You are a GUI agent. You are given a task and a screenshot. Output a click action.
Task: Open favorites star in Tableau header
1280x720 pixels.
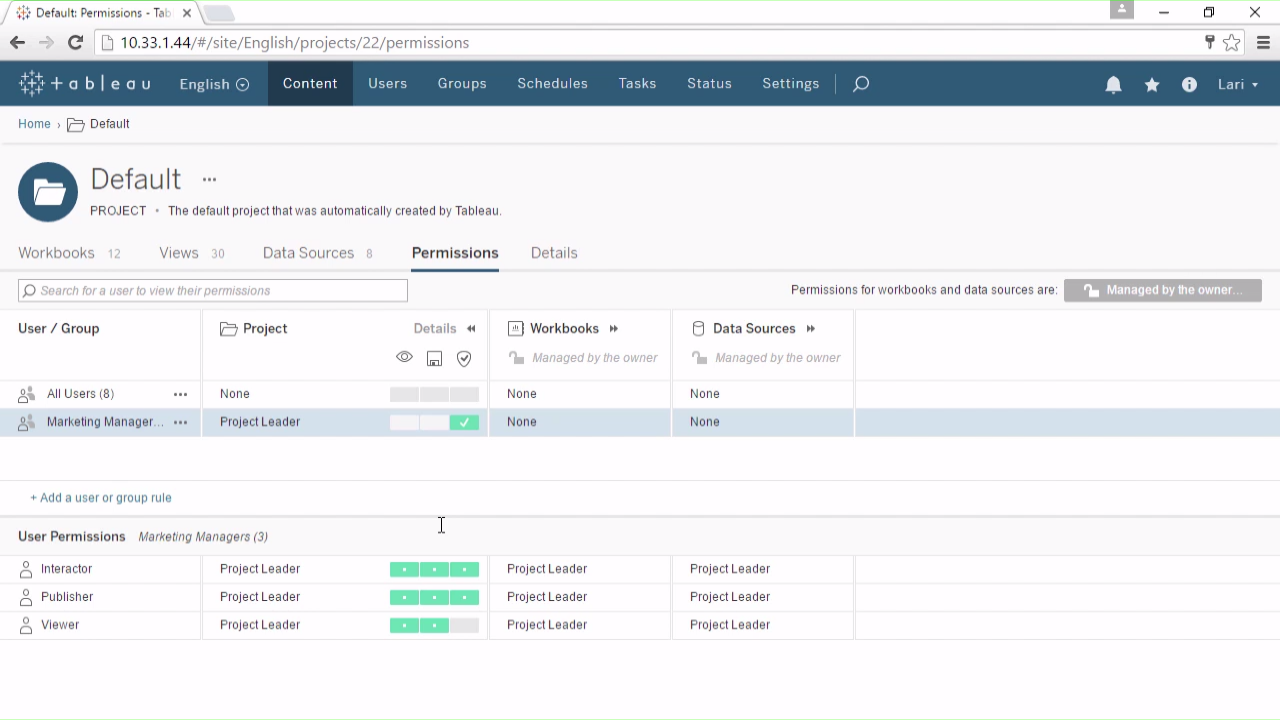(x=1152, y=85)
